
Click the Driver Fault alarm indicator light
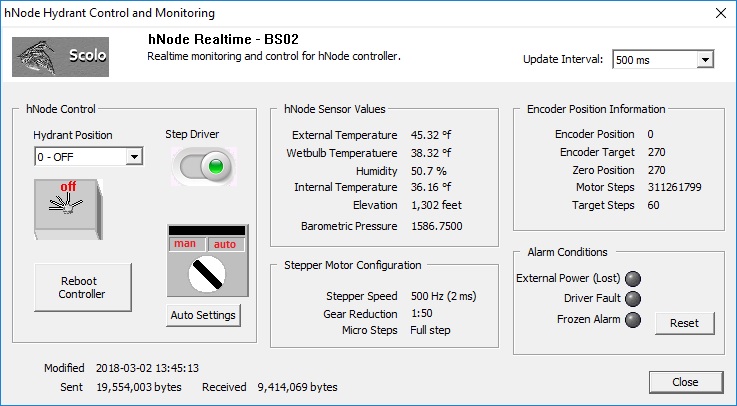pyautogui.click(x=633, y=299)
